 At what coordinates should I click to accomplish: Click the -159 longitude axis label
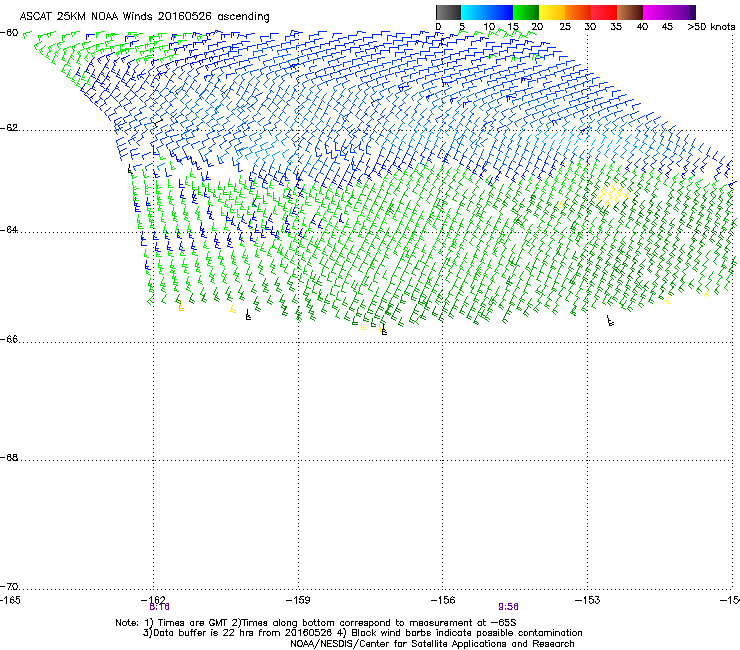pos(298,600)
